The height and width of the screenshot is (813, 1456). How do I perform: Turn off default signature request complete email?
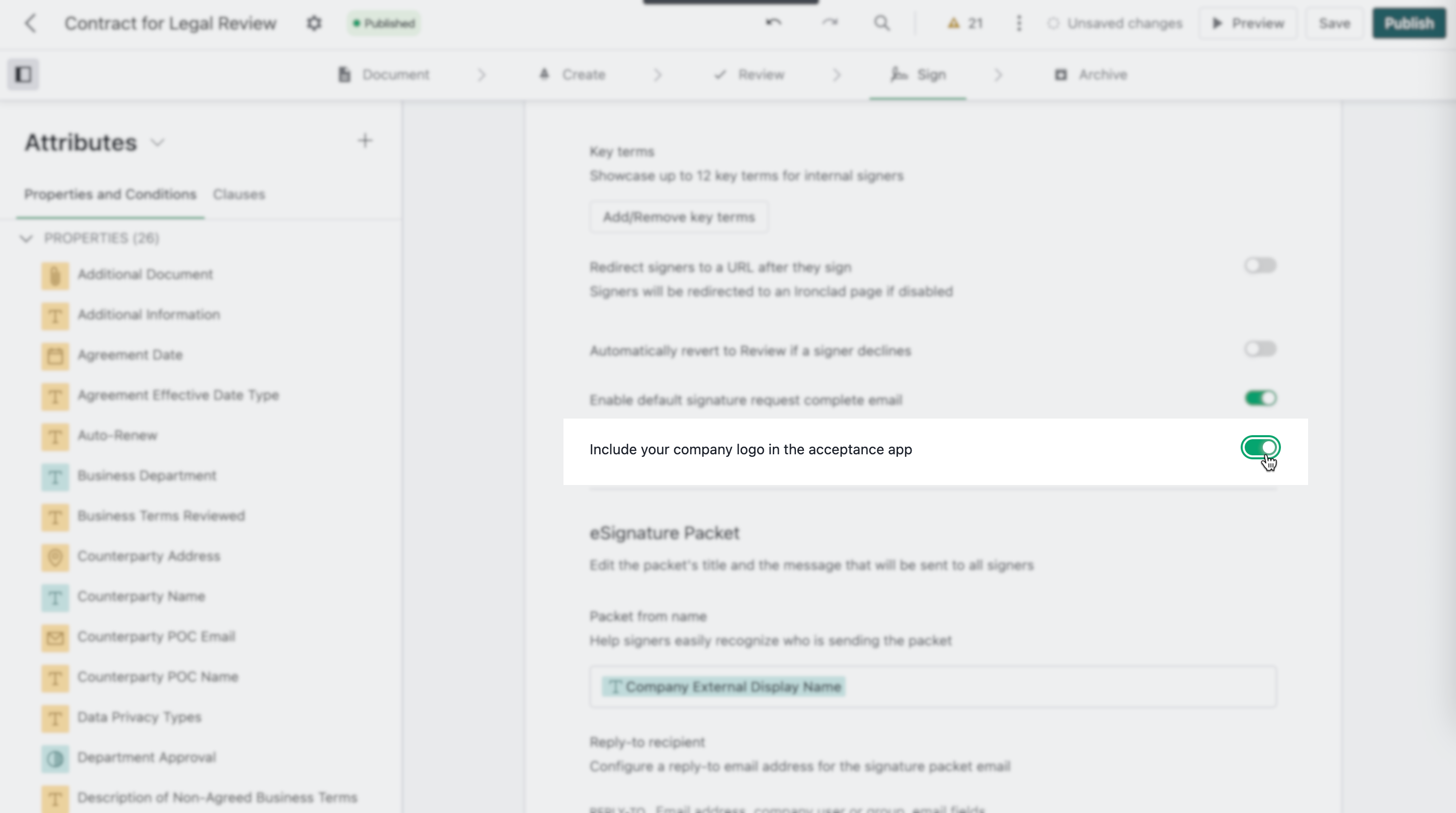(1260, 397)
